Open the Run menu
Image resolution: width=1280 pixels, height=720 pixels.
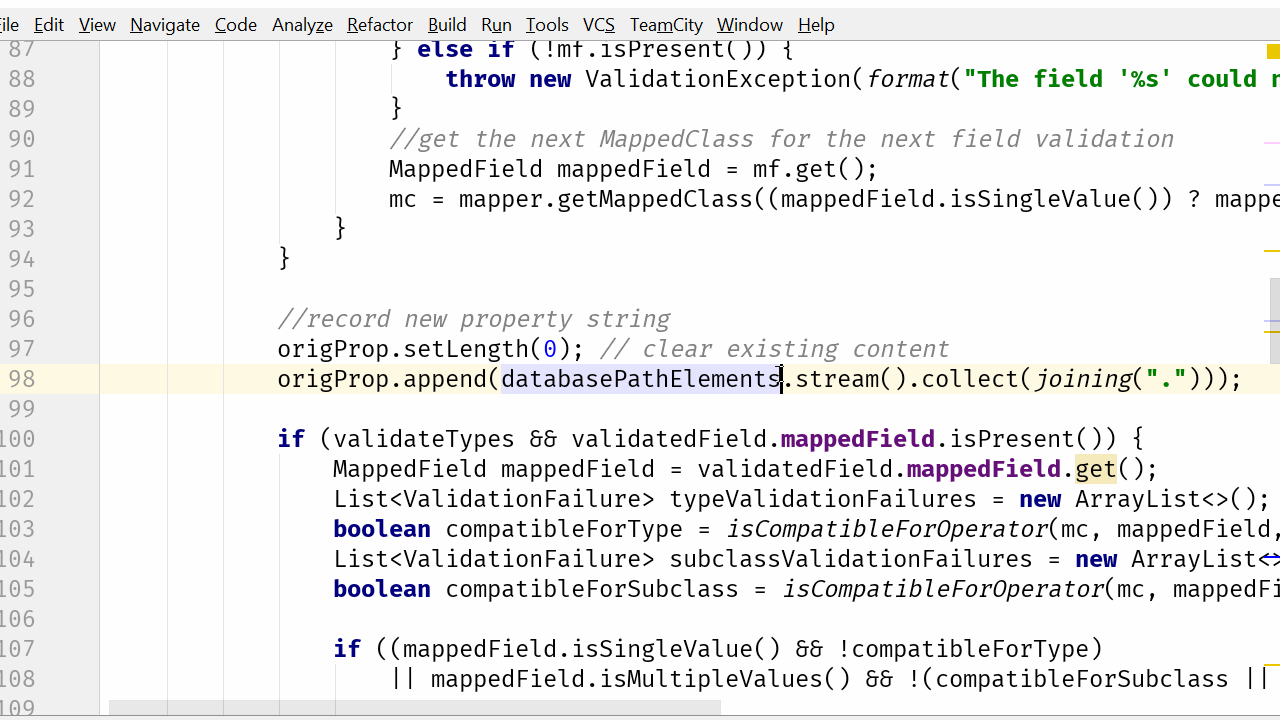(496, 25)
